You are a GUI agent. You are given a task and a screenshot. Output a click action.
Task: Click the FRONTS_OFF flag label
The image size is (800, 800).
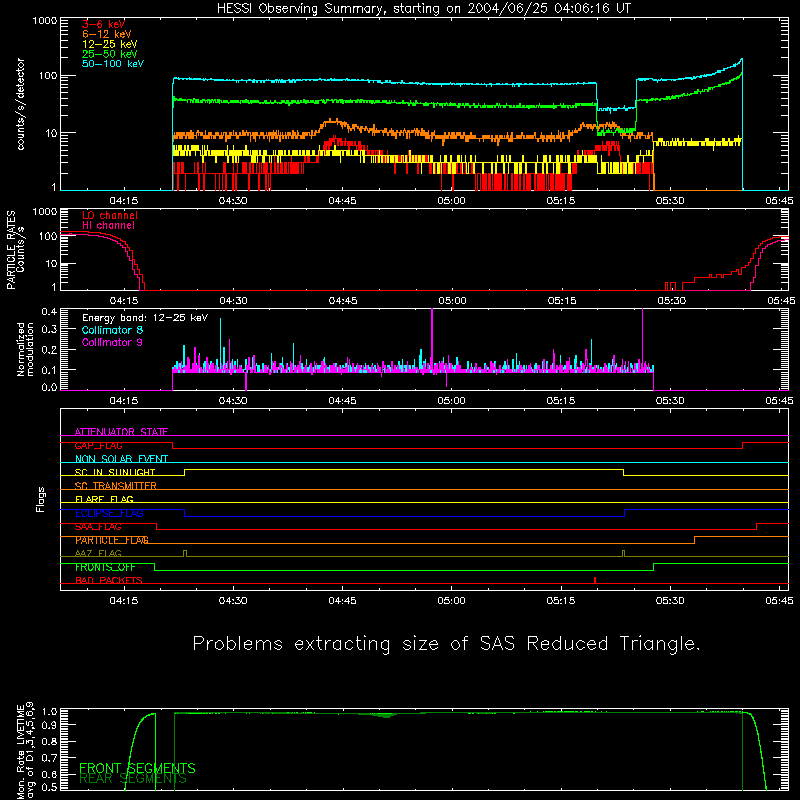pyautogui.click(x=105, y=567)
